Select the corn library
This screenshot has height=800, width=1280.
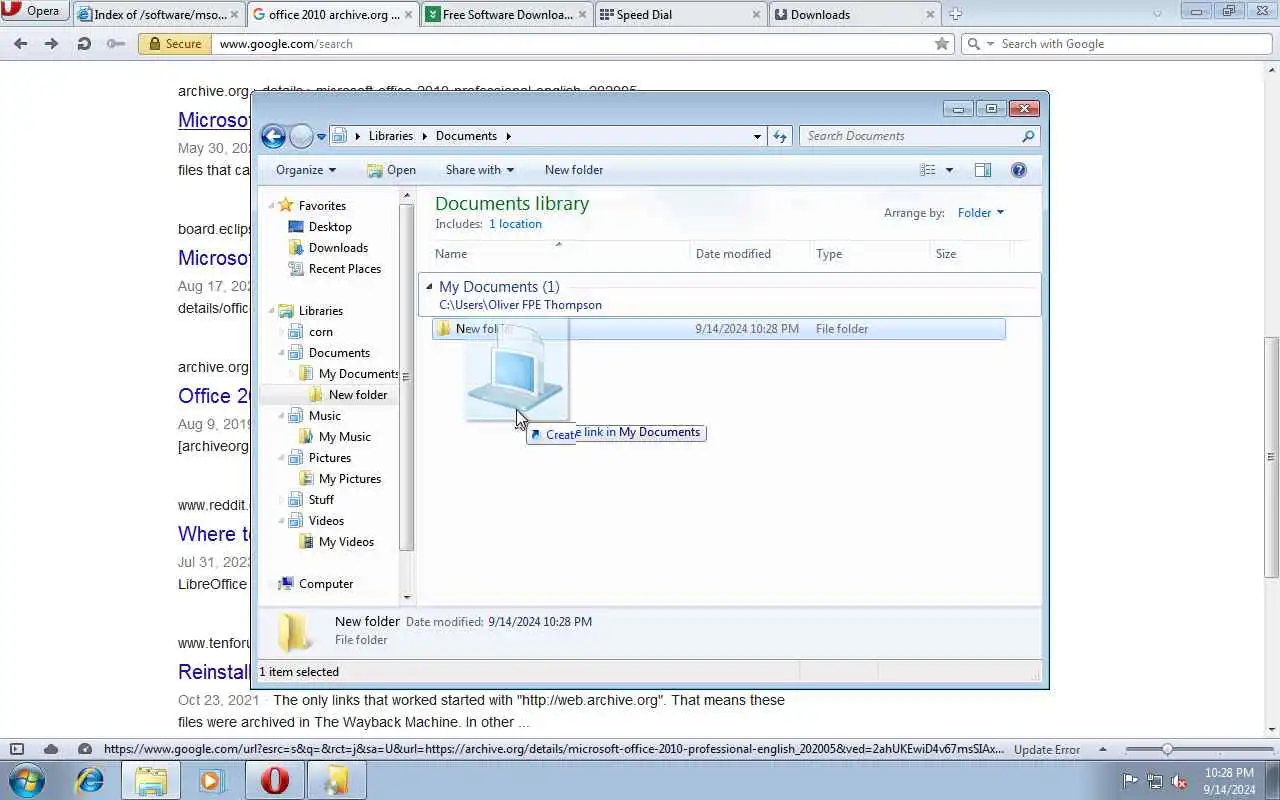point(321,331)
